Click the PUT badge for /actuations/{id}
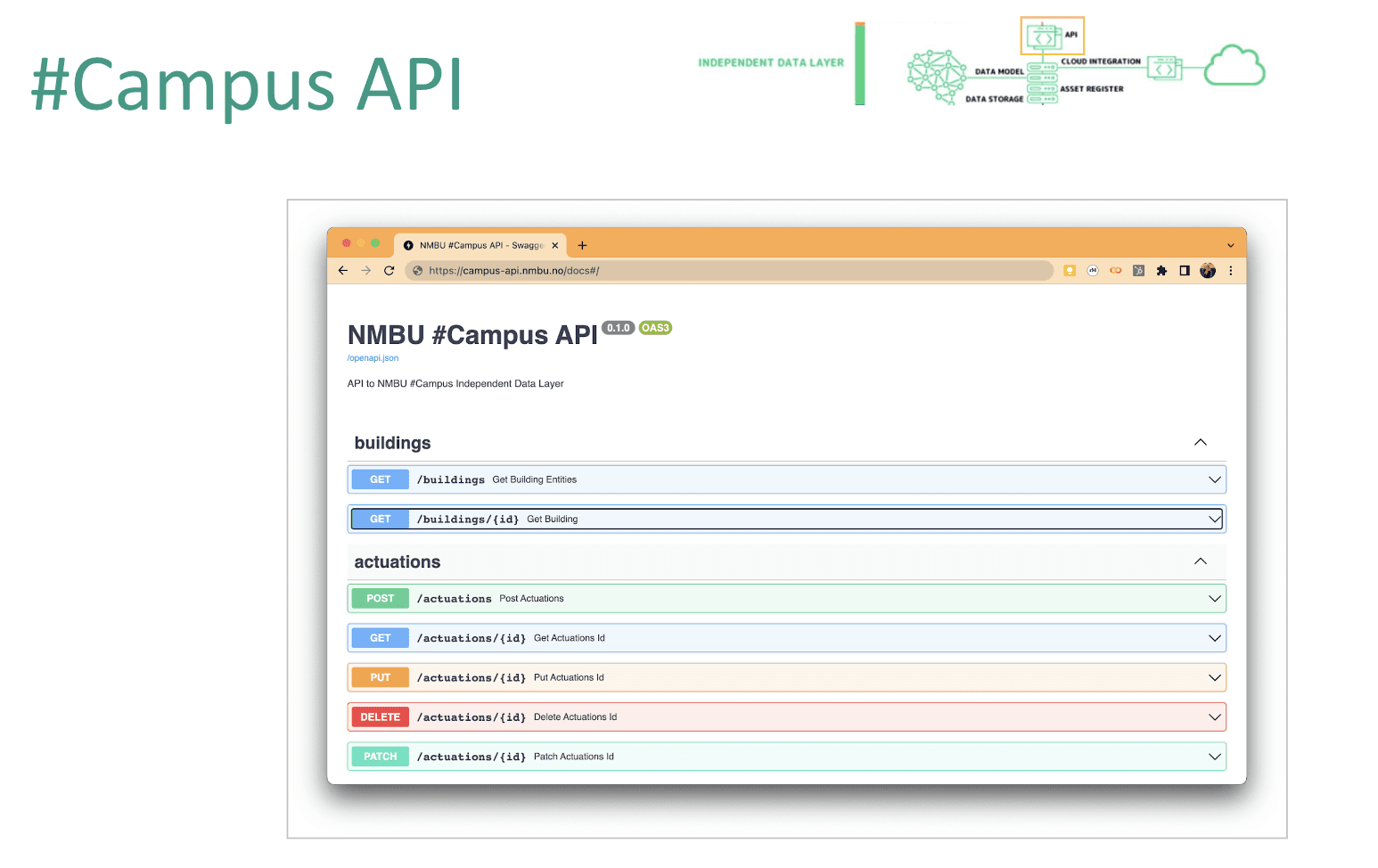The image size is (1378, 868). (381, 677)
